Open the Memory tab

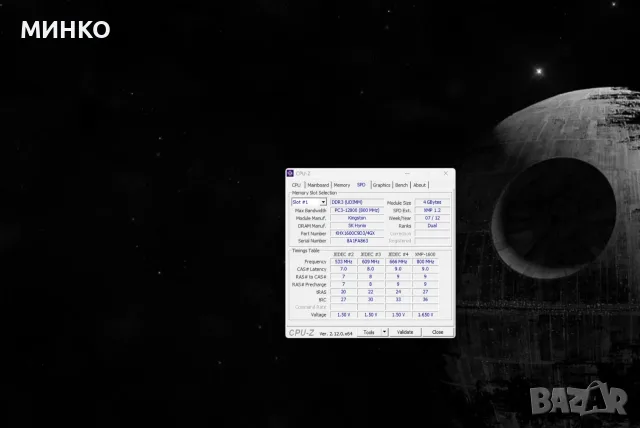342,185
